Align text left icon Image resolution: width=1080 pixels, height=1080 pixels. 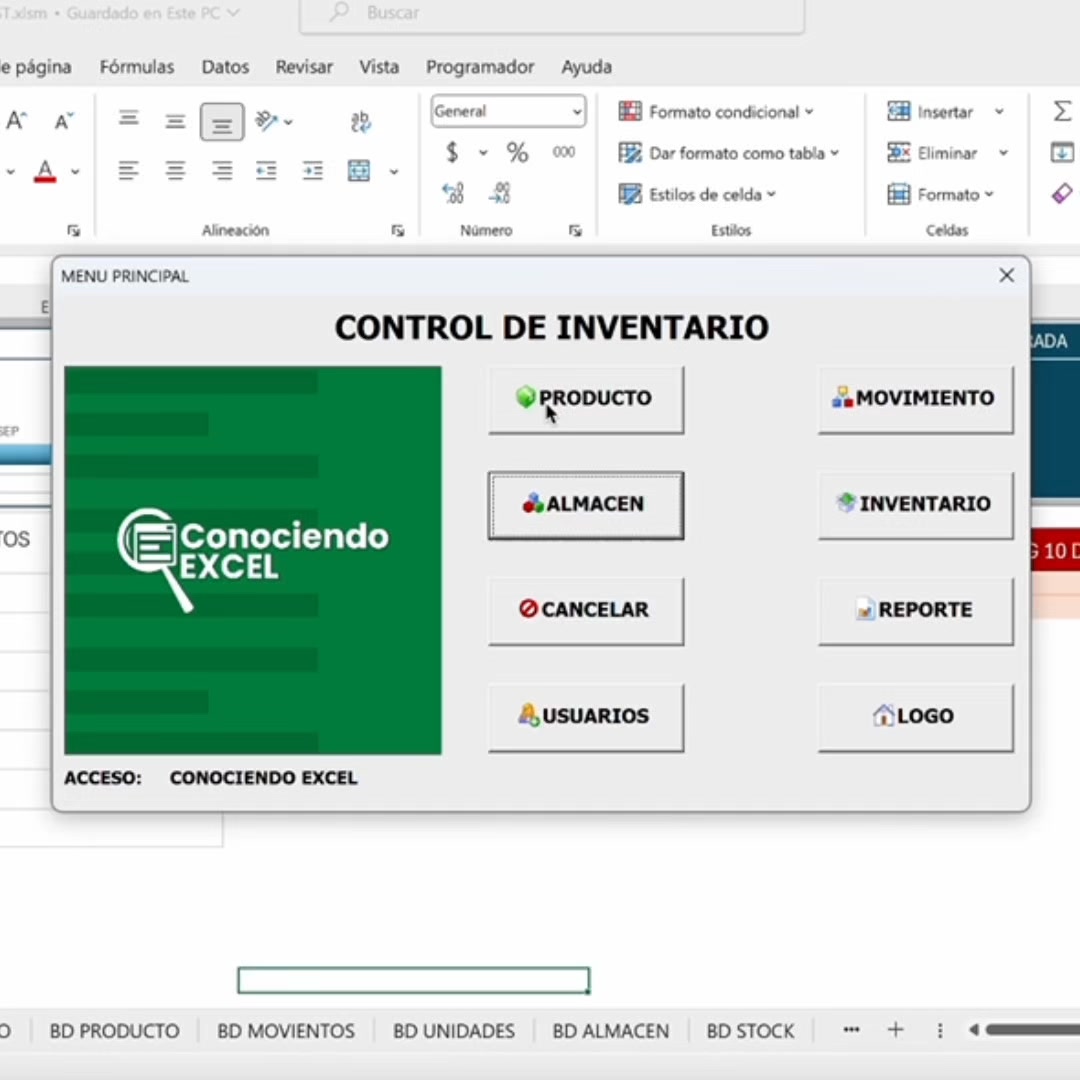click(x=128, y=170)
